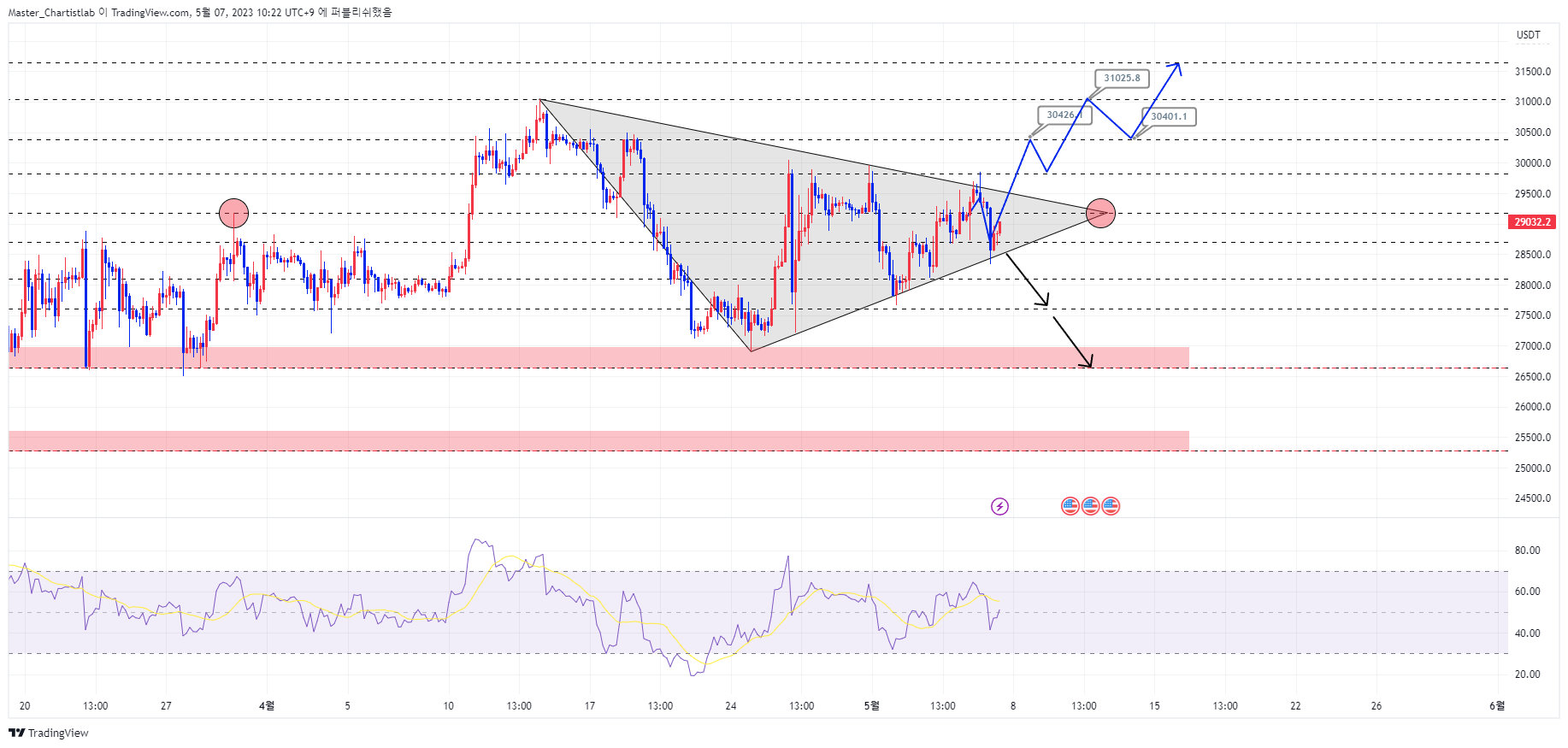Click the USDT currency label

click(x=1529, y=35)
